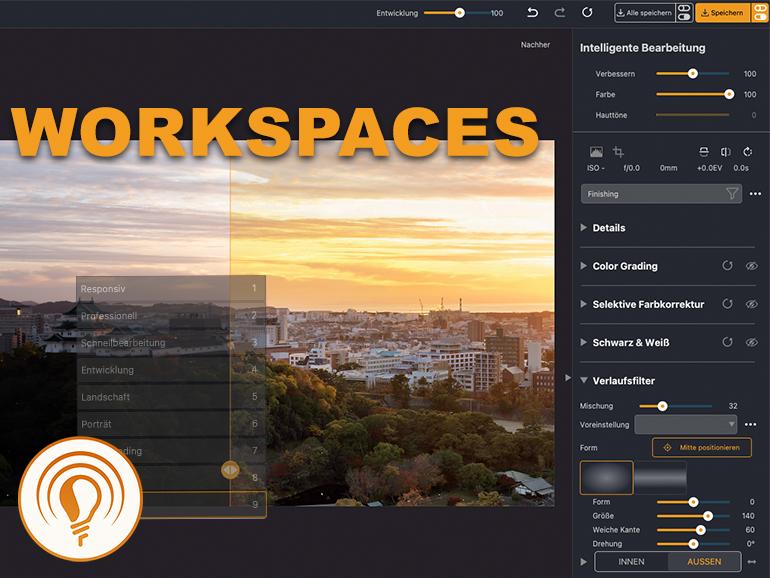Screen dimensions: 770x578
Task: Toggle visibility of Selektive Farbkorrektur
Action: click(x=751, y=304)
